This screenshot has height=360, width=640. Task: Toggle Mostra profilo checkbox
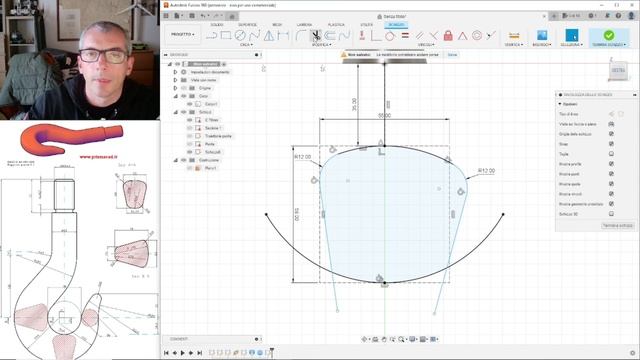pos(611,164)
